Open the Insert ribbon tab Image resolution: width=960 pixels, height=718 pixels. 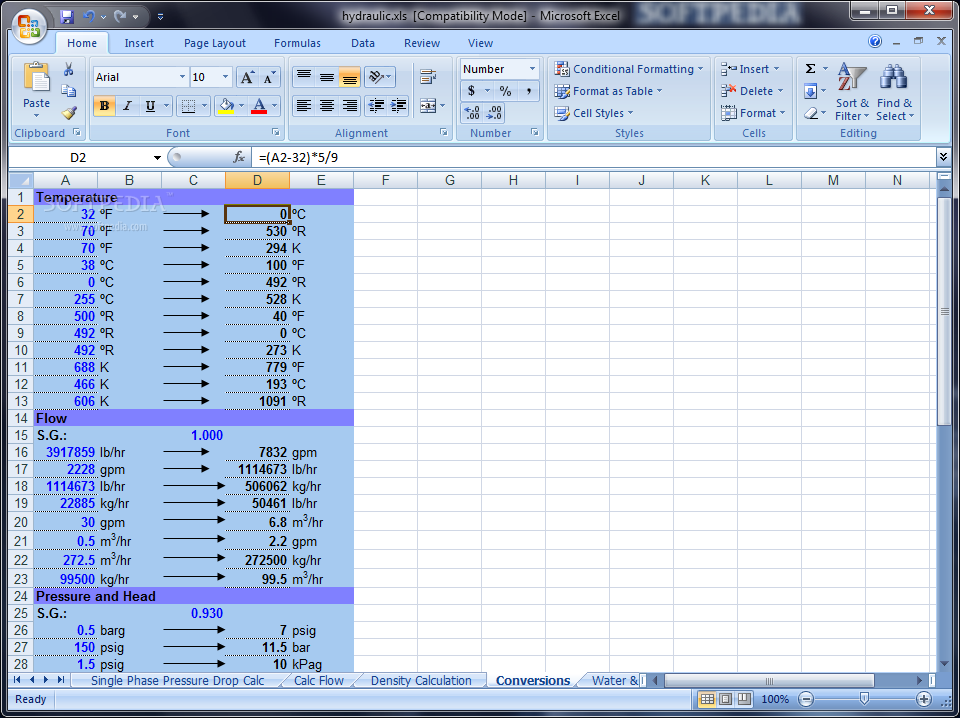click(139, 43)
